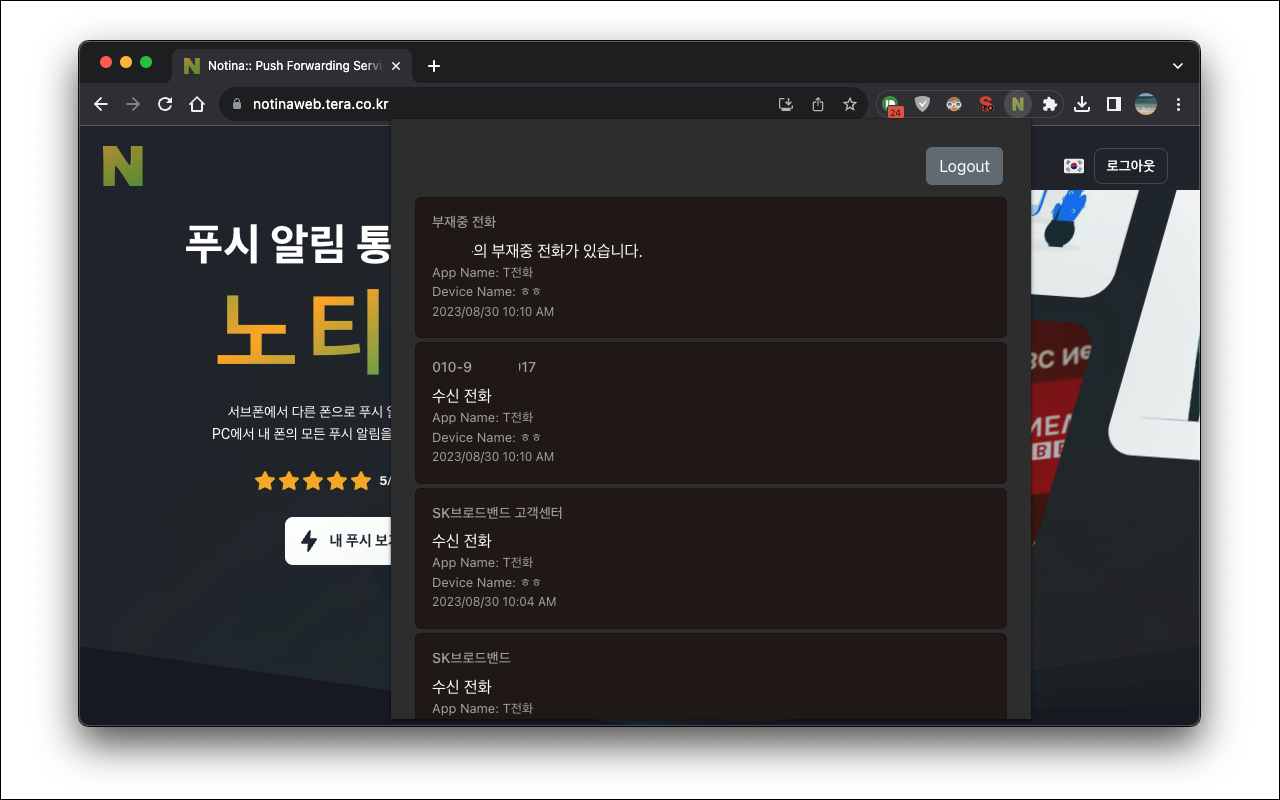
Task: Close the Notina browser tab
Action: coord(396,66)
